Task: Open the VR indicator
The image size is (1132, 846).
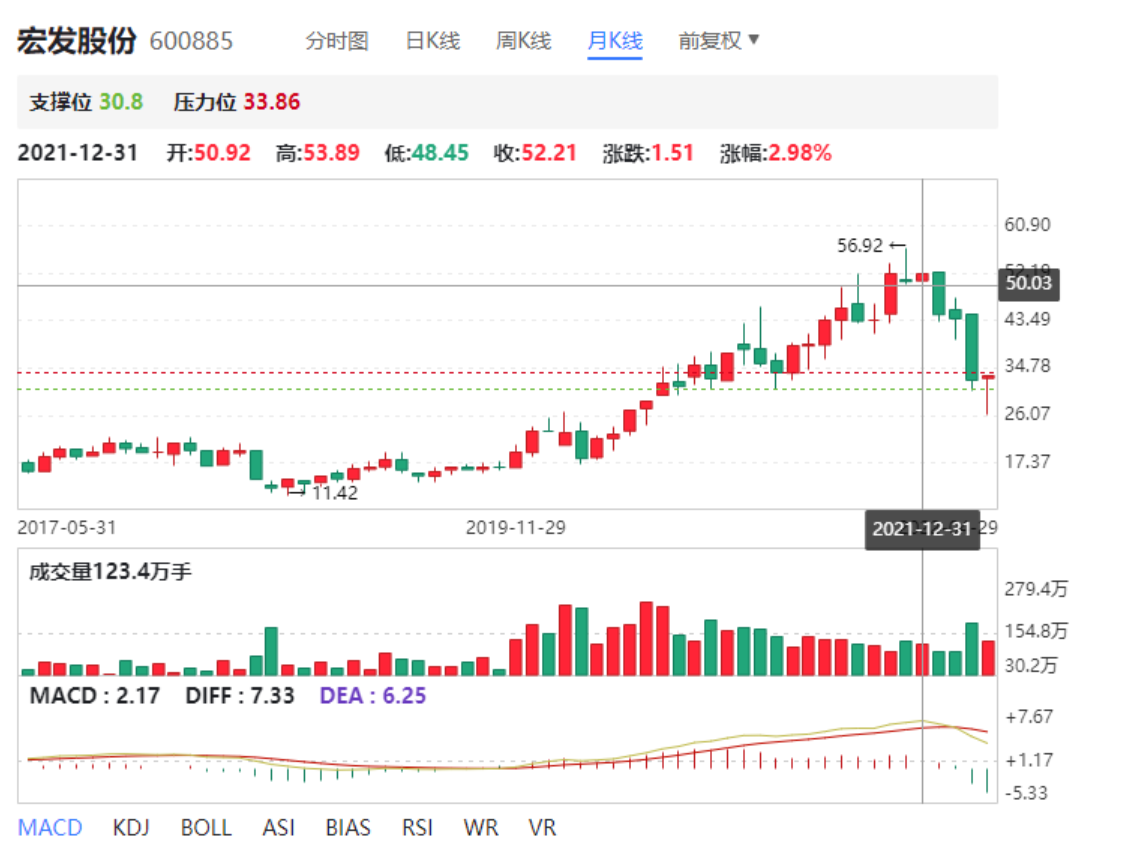Action: 541,828
